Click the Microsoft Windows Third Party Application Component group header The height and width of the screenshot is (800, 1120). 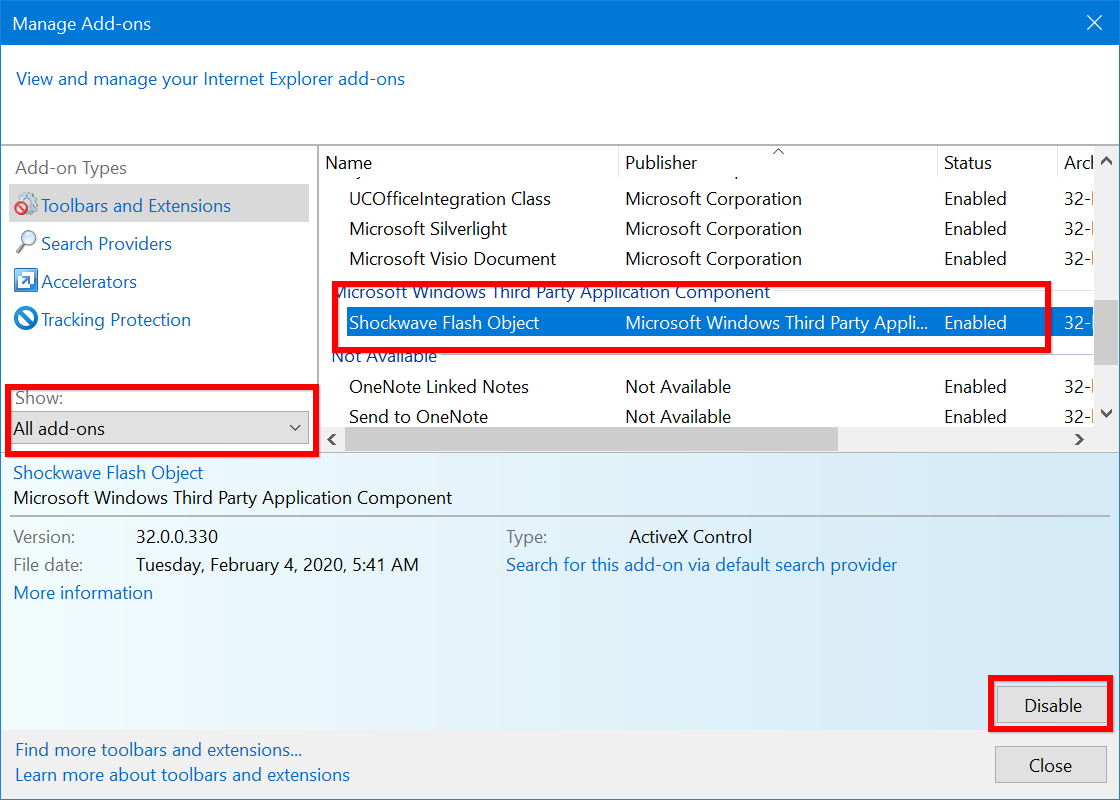click(x=551, y=292)
